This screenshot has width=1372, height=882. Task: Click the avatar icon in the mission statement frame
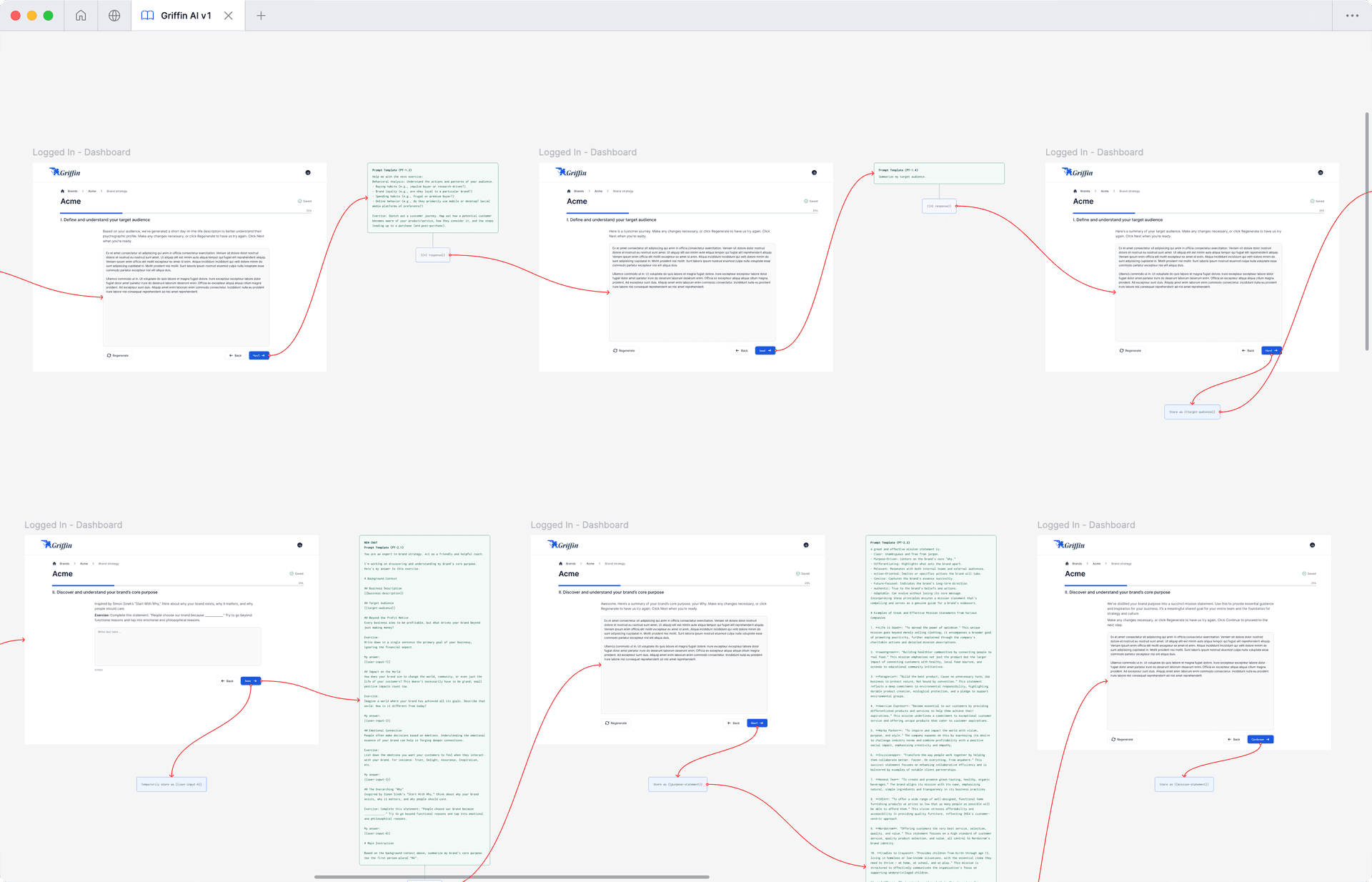tap(1313, 545)
